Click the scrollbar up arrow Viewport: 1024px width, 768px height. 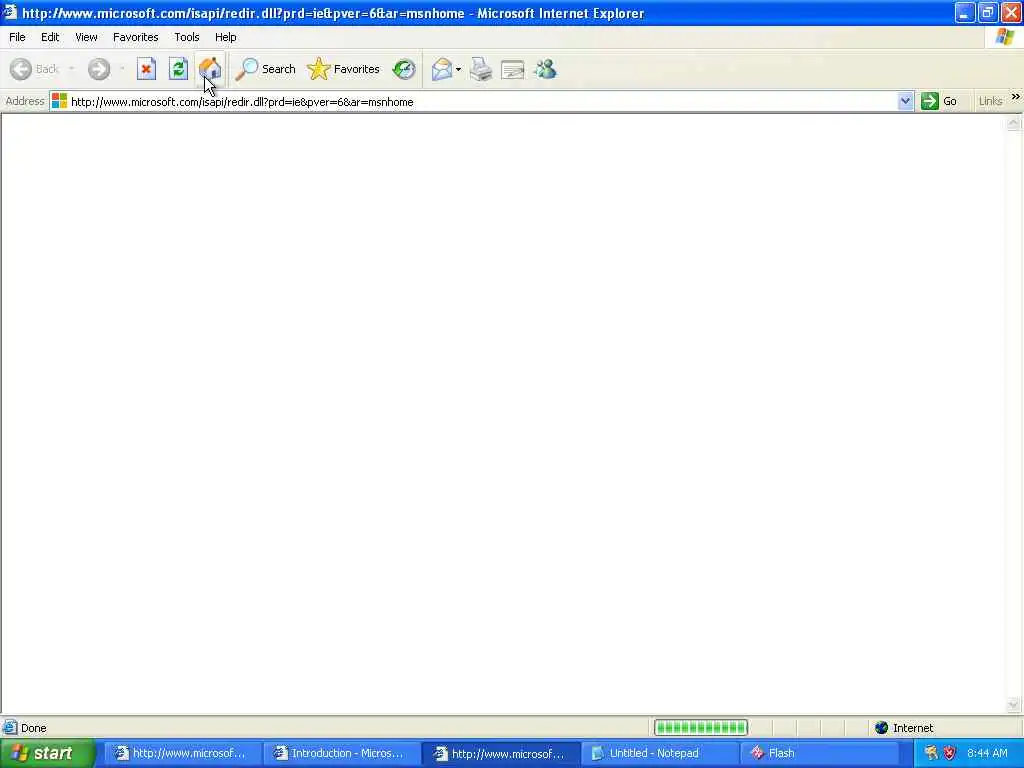point(1013,123)
